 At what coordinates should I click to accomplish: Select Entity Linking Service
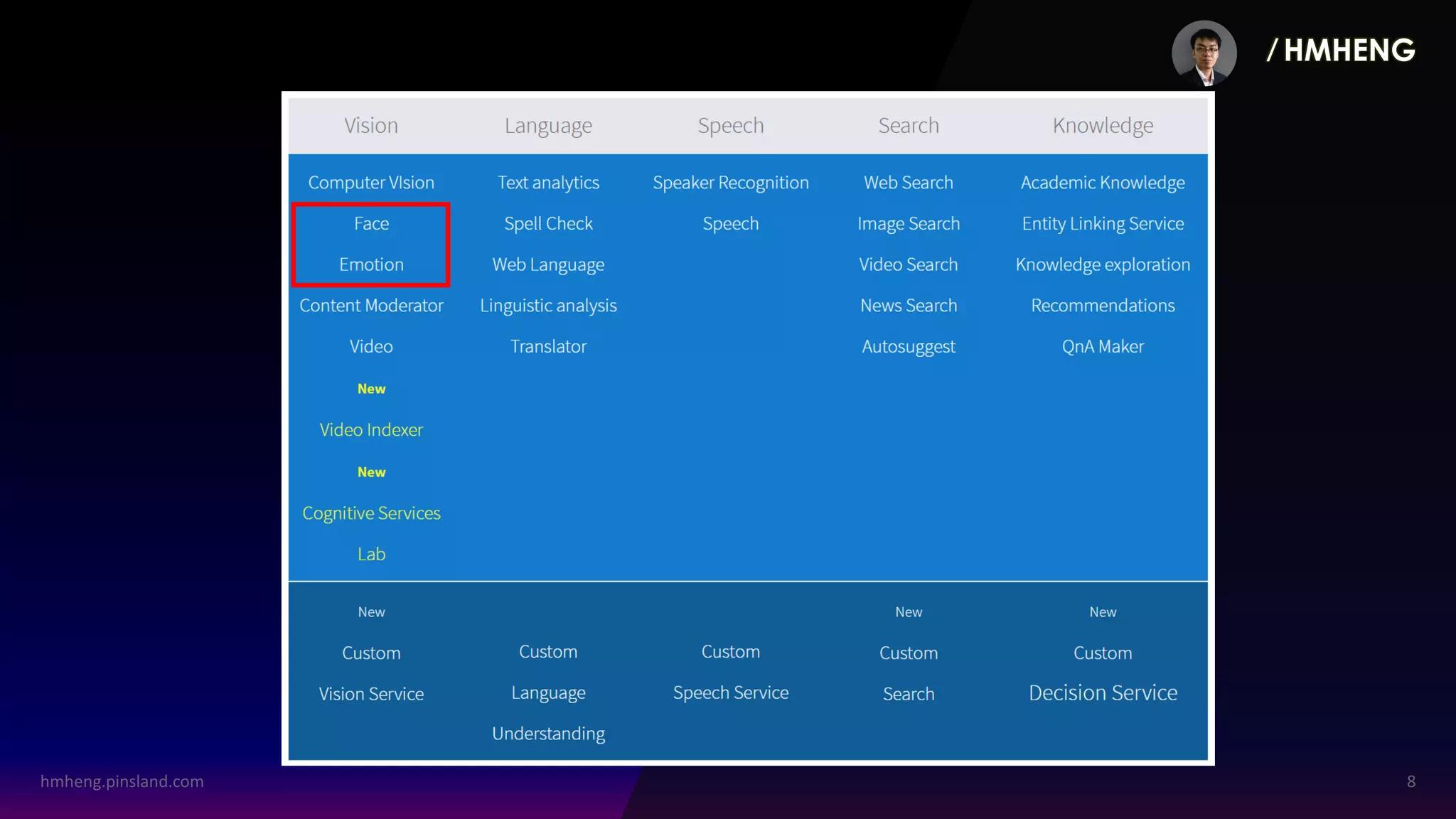pos(1103,224)
